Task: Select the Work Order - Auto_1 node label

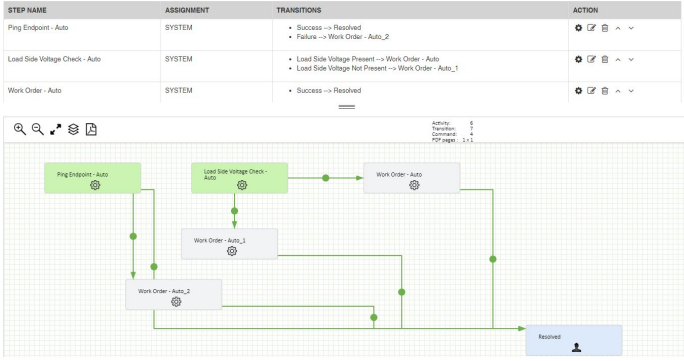Action: point(220,240)
